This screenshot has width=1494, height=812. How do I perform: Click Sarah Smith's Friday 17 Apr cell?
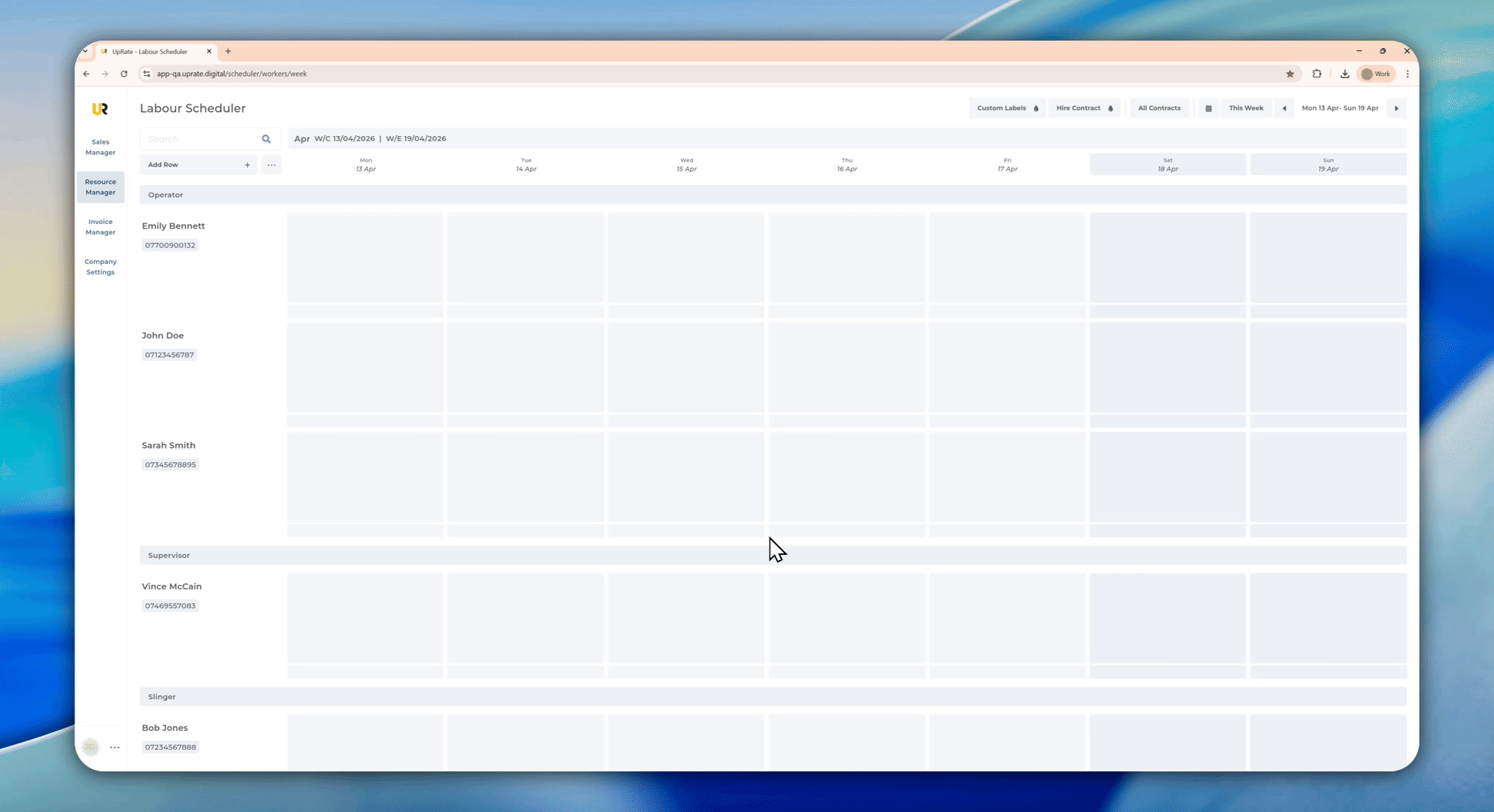(1007, 477)
